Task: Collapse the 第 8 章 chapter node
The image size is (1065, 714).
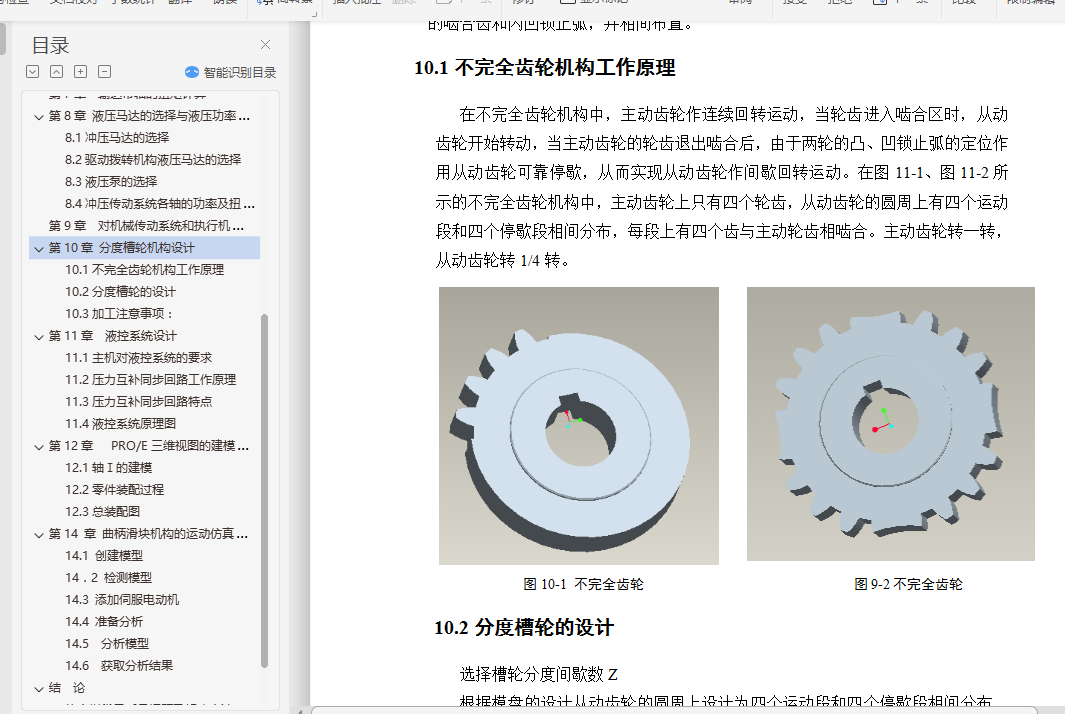Action: (x=39, y=117)
